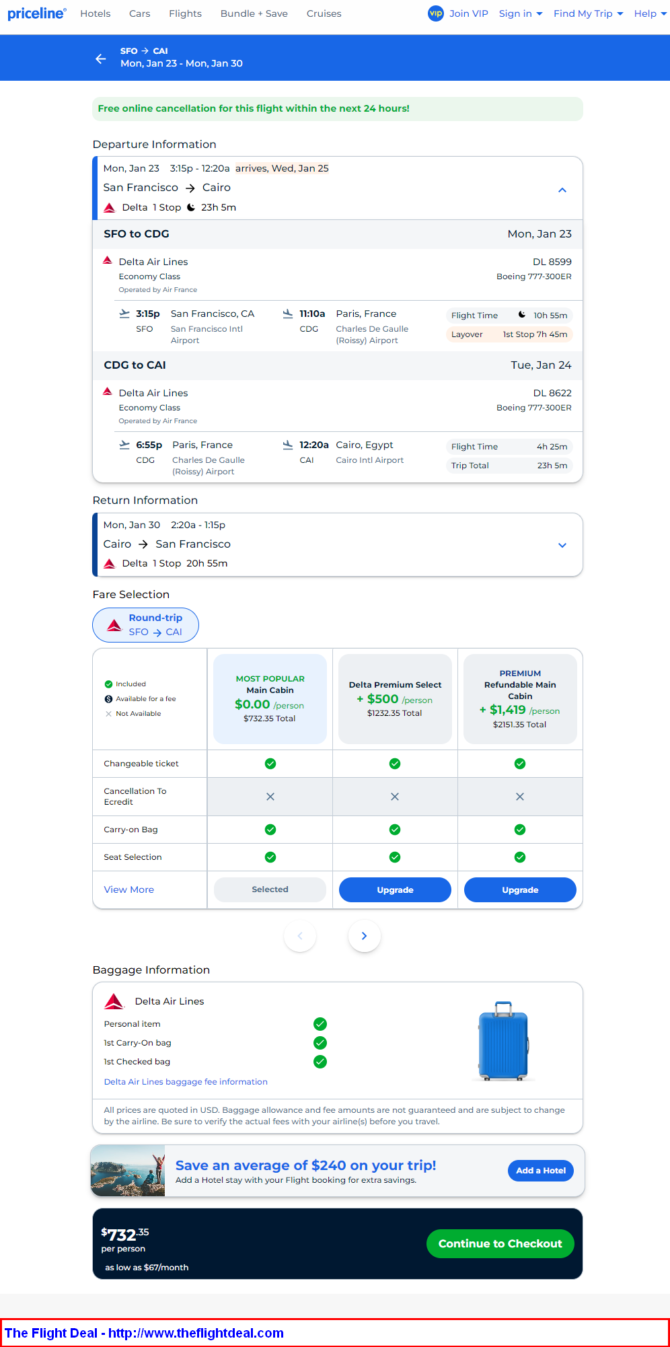Image resolution: width=670 pixels, height=1347 pixels.
Task: Open Delta Air Lines baggage fee information
Action: [186, 1082]
